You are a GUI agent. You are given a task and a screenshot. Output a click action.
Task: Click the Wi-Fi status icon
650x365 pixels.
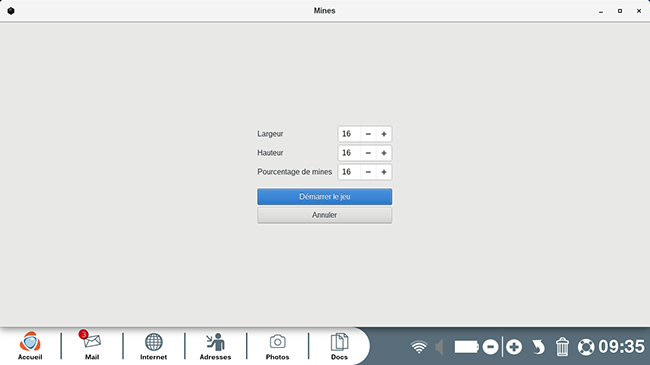[x=419, y=347]
